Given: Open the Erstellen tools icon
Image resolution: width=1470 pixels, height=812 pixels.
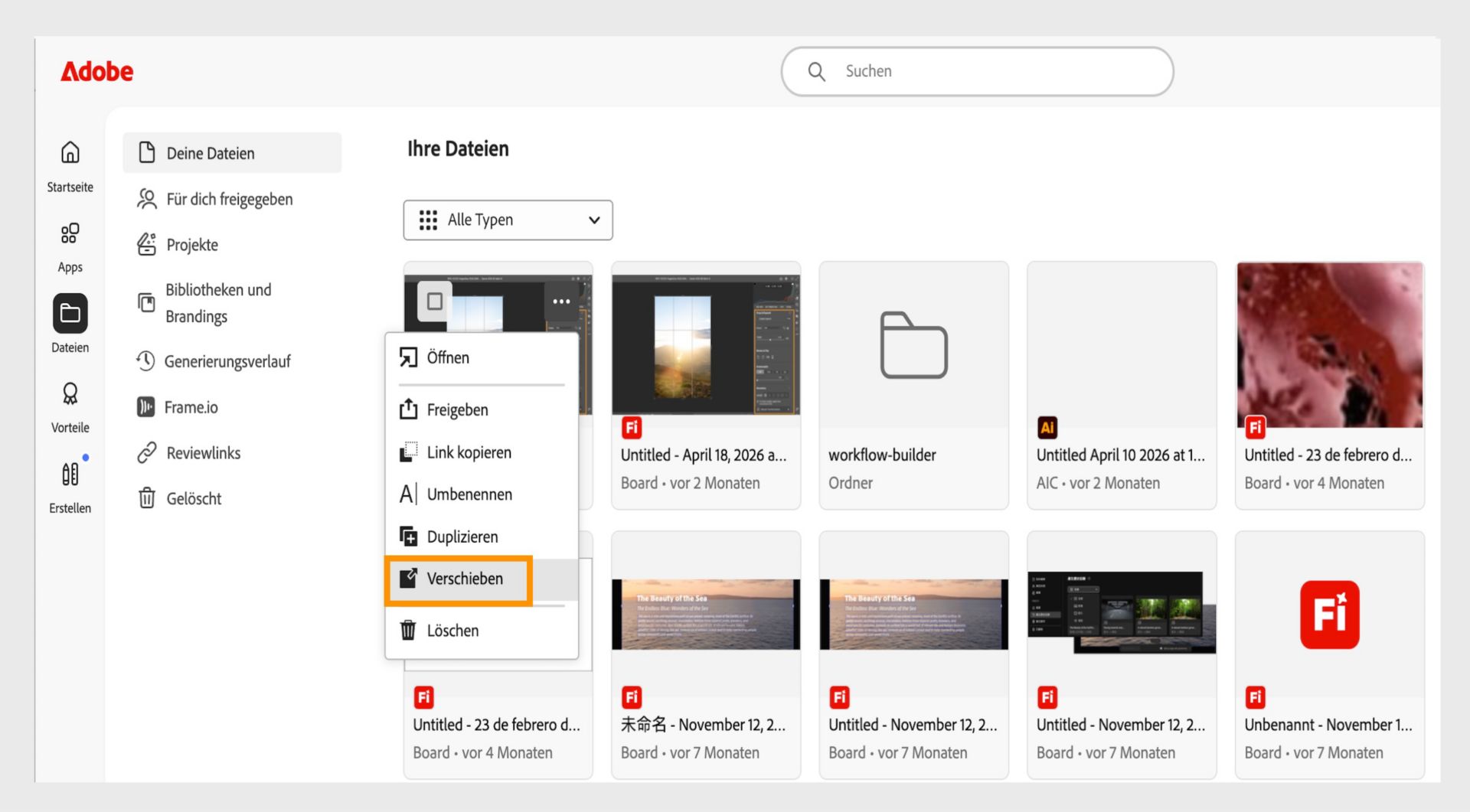Looking at the screenshot, I should 70,474.
